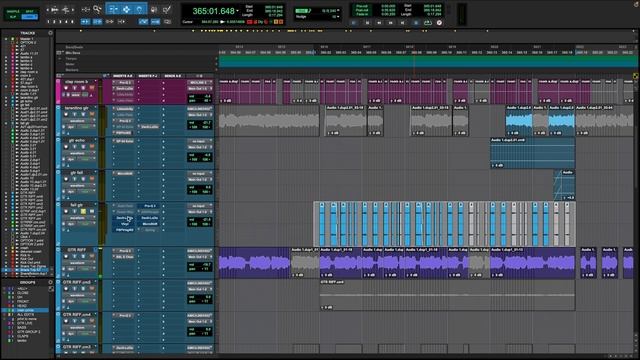Select the CLOSE group in Groups list
This screenshot has height=360, width=640.
click(23, 293)
